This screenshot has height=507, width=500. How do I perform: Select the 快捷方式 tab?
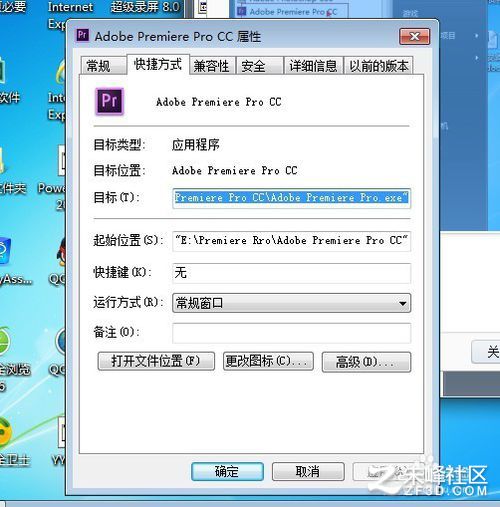[158, 64]
